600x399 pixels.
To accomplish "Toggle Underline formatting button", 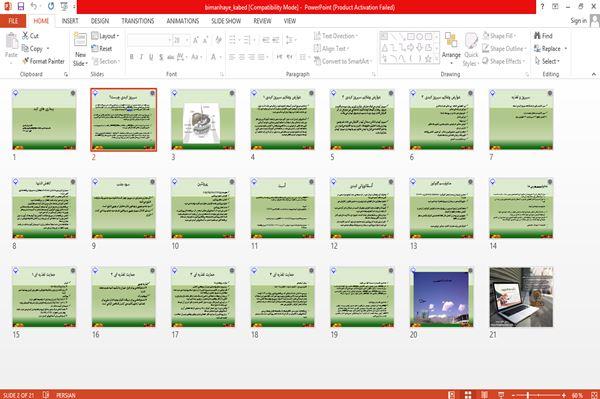I will pyautogui.click(x=151, y=57).
